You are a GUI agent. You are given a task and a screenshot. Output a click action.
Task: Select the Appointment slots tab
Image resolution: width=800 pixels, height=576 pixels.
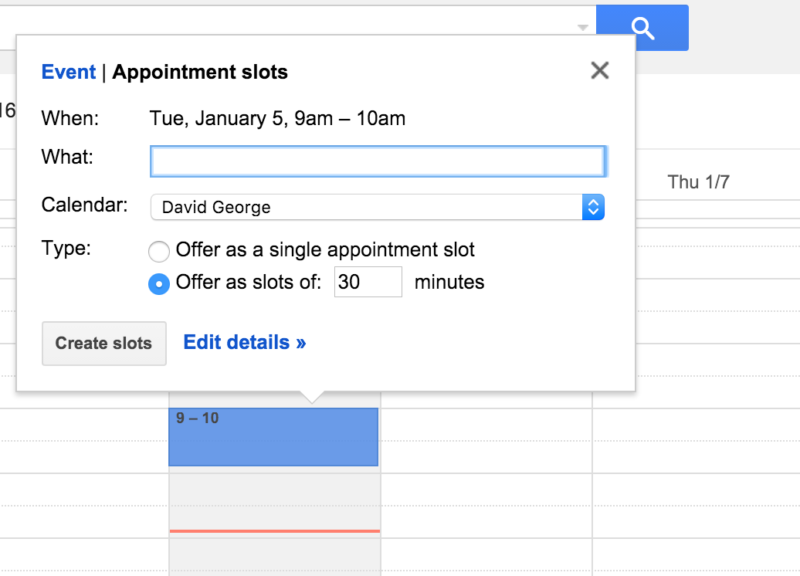200,72
